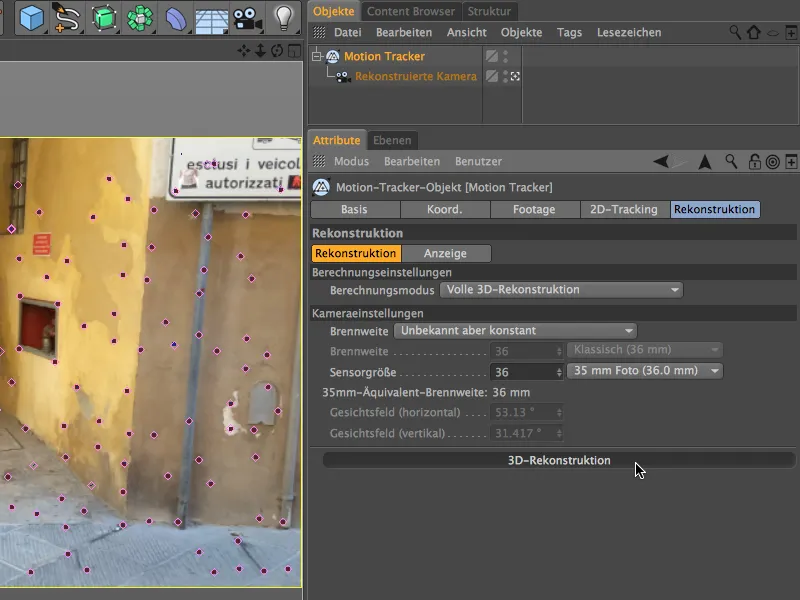The height and width of the screenshot is (600, 800).
Task: Lock the Attribute Manager element
Action: click(754, 162)
